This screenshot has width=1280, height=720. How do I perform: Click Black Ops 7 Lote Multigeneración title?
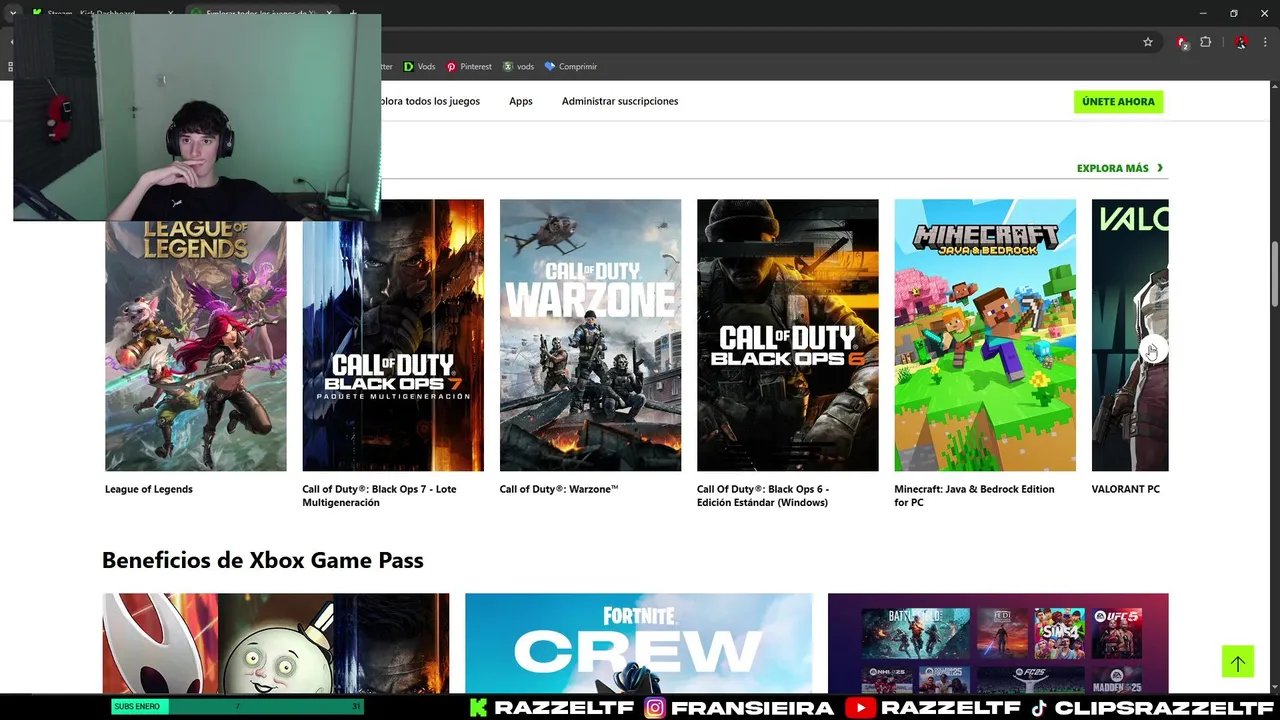(x=379, y=495)
